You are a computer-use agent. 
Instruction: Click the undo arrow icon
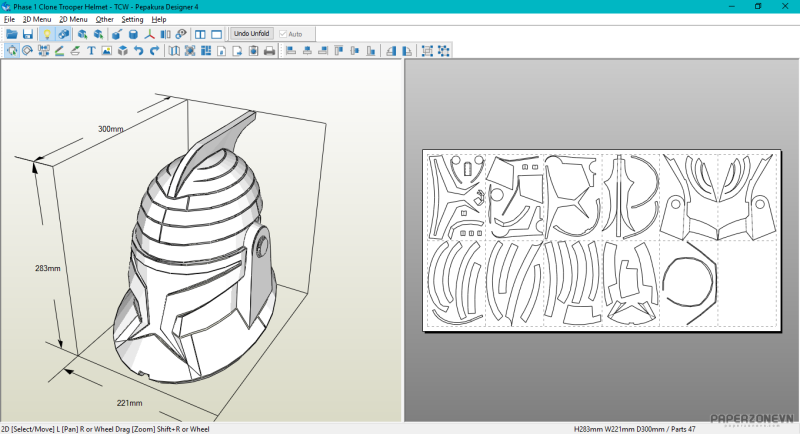(x=138, y=51)
